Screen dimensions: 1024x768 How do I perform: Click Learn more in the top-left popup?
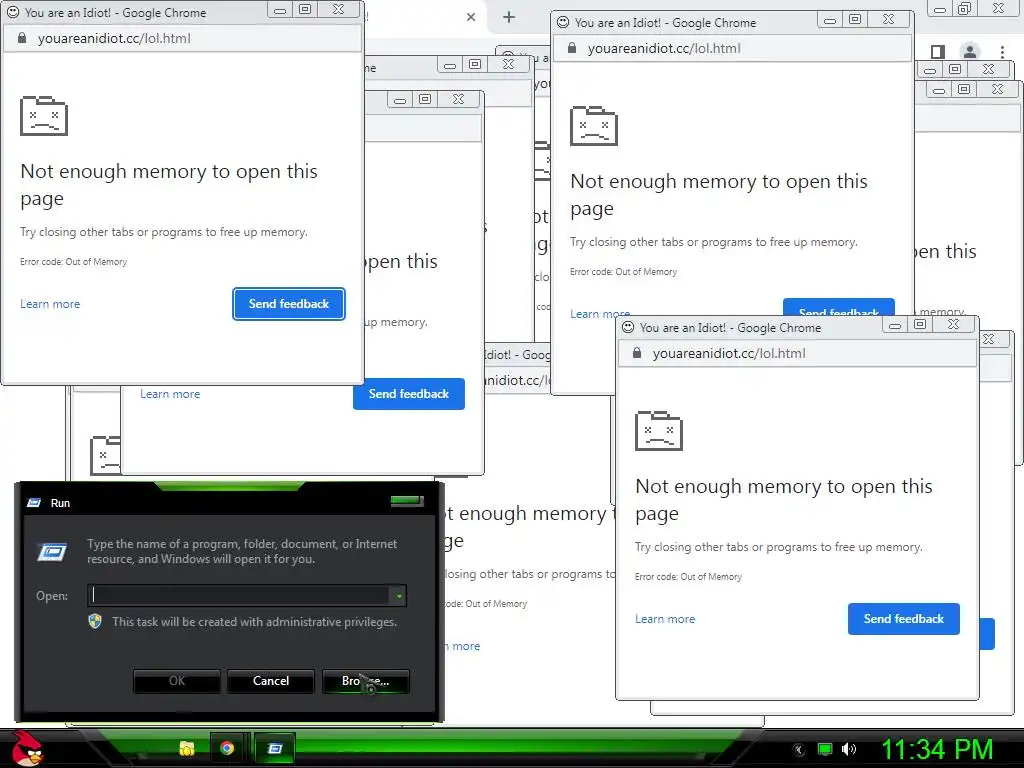coord(50,304)
